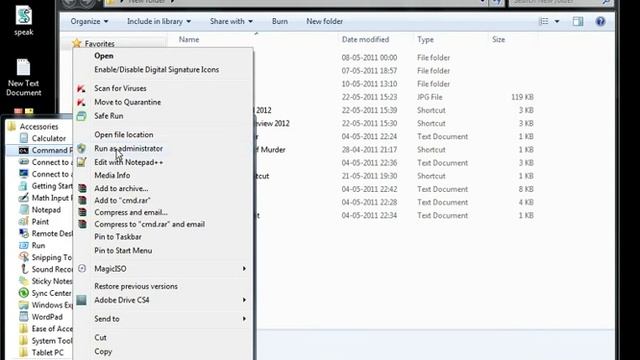Open the Include in library dropdown
Screen dimensions: 640x360
[x=159, y=21]
